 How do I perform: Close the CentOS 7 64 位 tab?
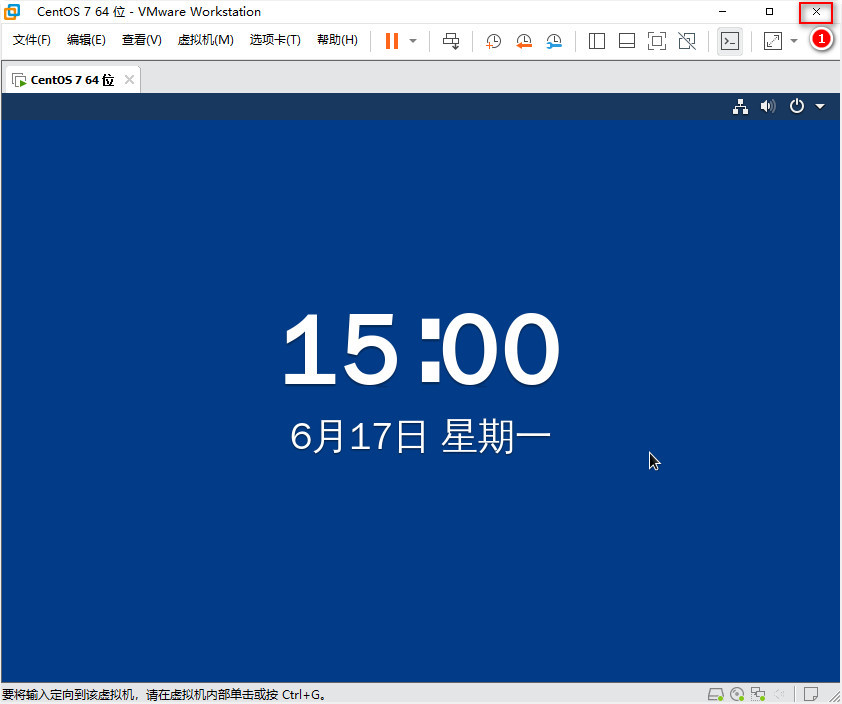(128, 80)
